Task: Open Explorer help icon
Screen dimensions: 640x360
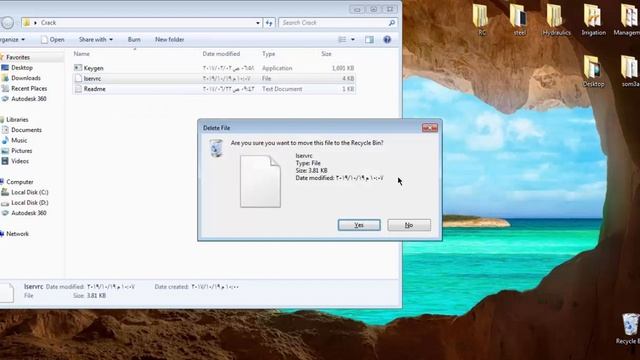Action: pyautogui.click(x=387, y=40)
